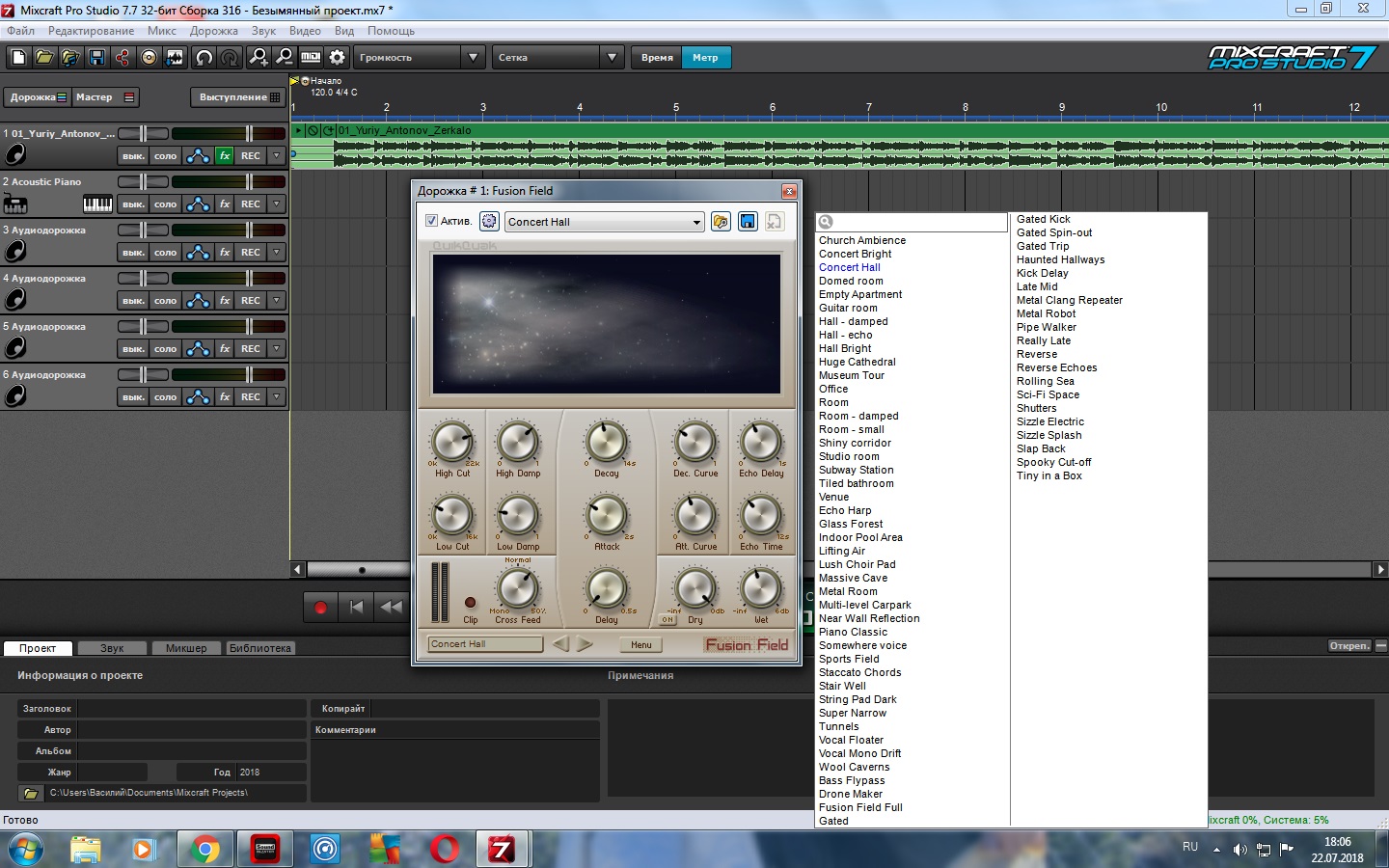Open the Микс menu
1389x868 pixels.
pos(162,31)
